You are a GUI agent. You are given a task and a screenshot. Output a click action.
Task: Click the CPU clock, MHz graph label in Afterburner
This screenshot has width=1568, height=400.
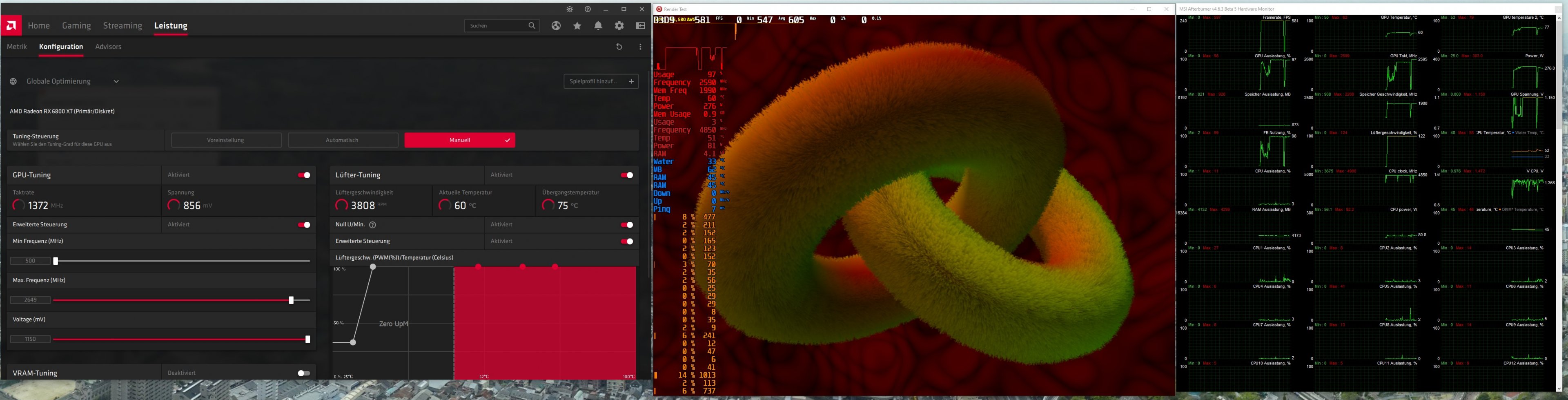(1403, 171)
